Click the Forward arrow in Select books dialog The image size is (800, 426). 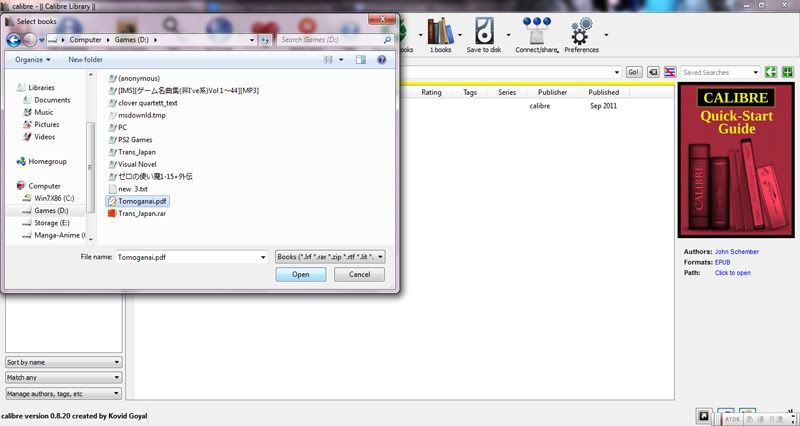pos(30,40)
